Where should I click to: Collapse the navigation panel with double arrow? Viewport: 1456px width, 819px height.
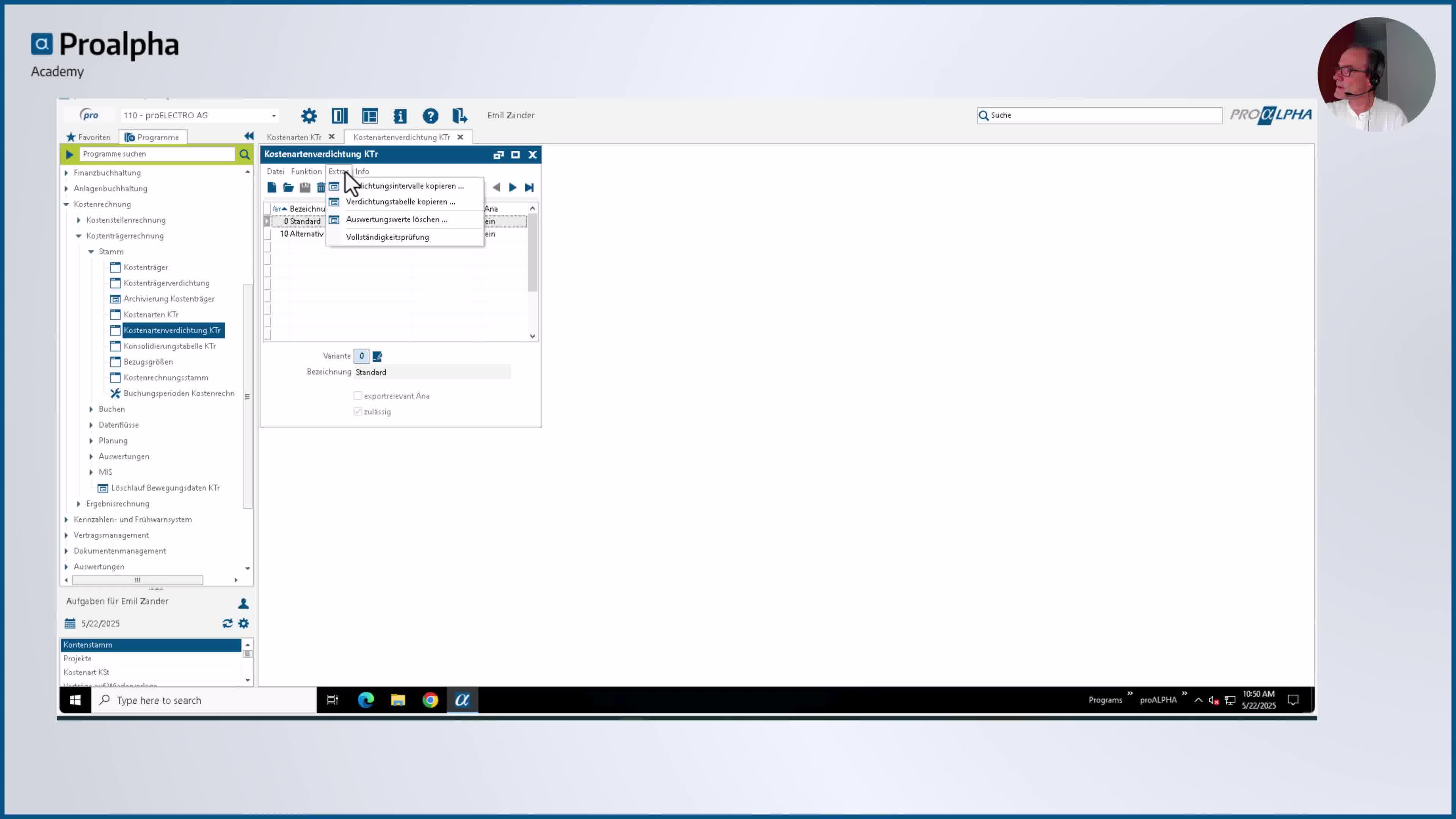pos(249,136)
